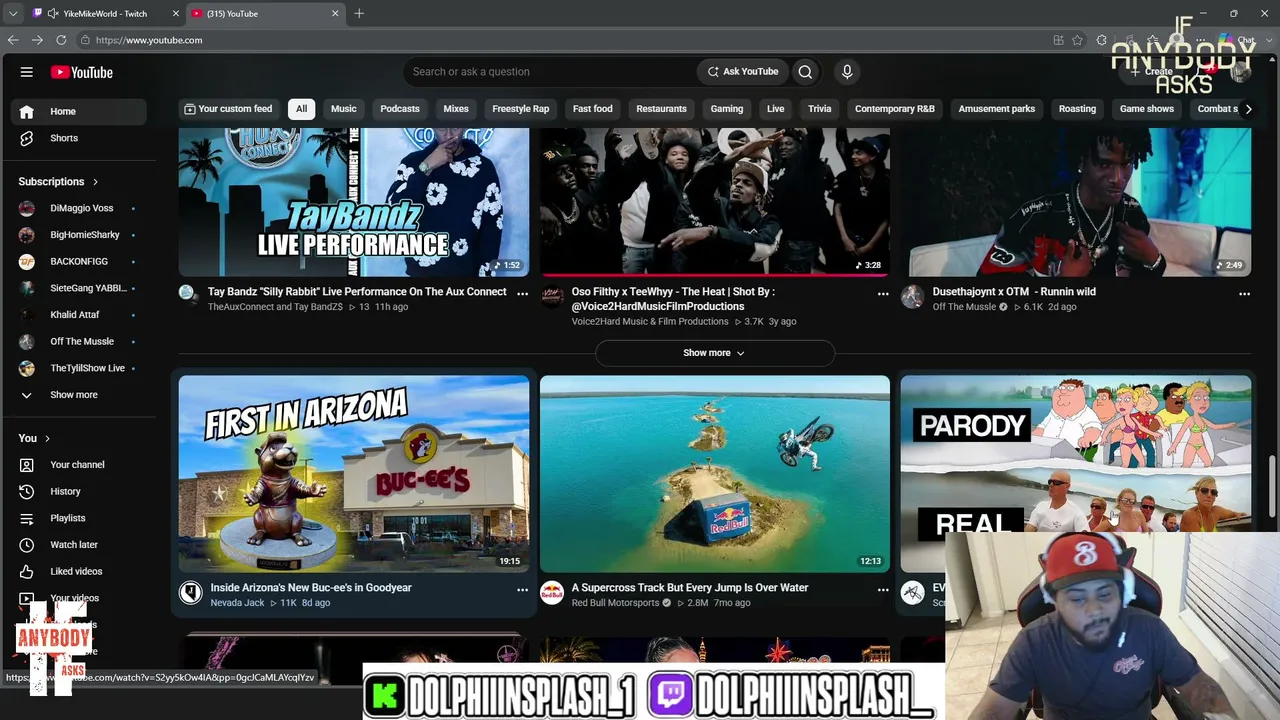Image resolution: width=1280 pixels, height=720 pixels.
Task: Open more actions for Runnin wild video
Action: (1244, 294)
